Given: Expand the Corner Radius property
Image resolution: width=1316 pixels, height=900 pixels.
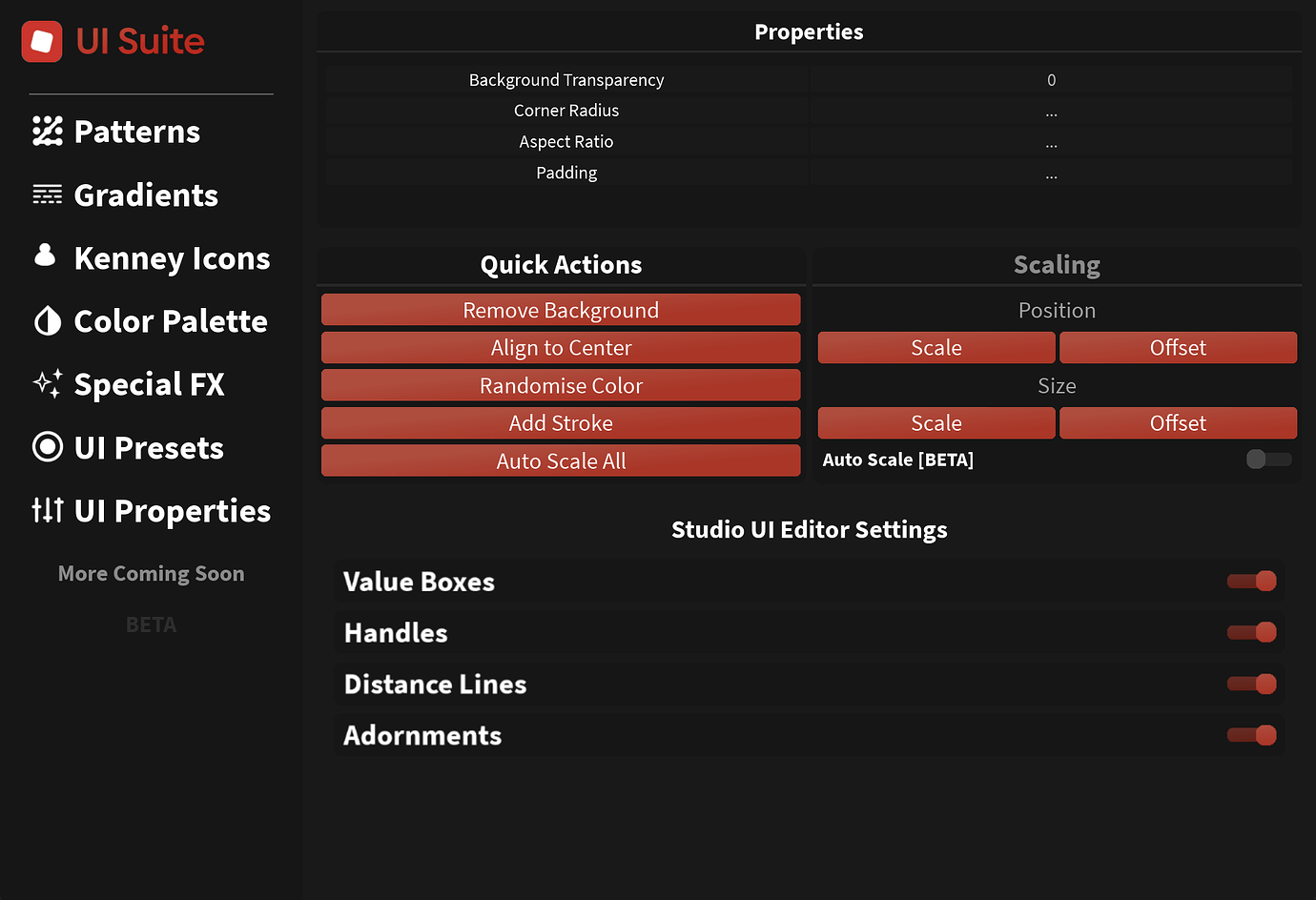Looking at the screenshot, I should (x=1051, y=111).
